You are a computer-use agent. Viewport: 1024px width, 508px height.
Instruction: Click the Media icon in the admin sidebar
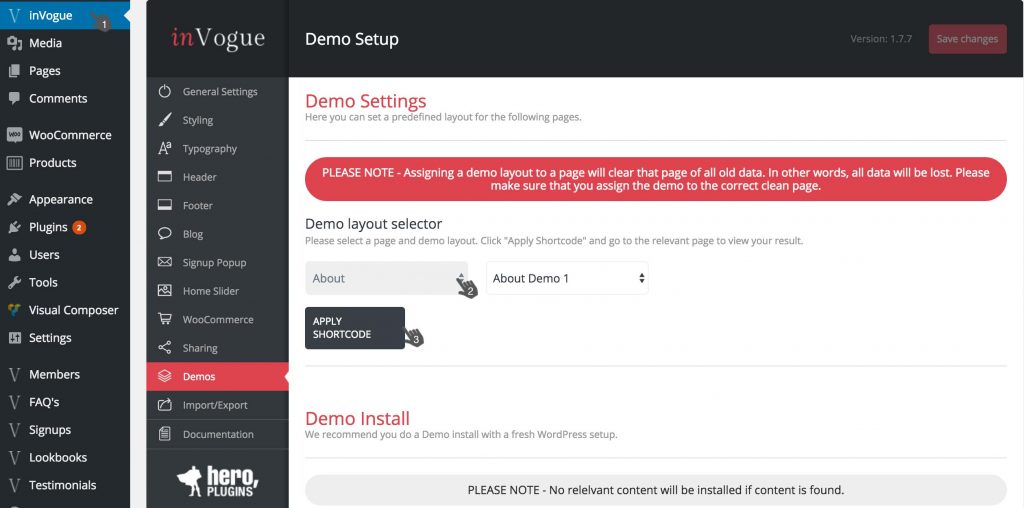(14, 43)
